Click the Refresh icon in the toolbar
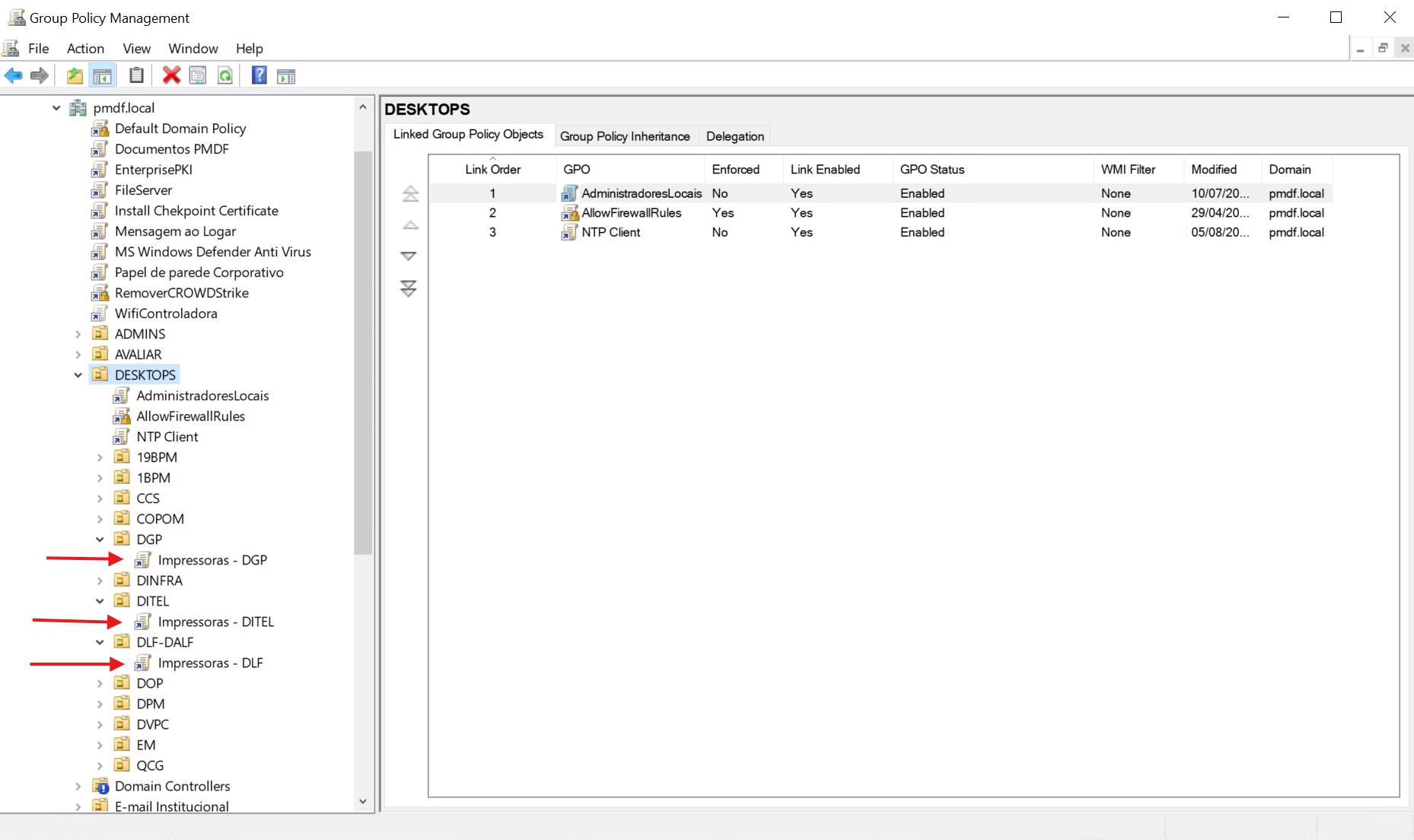 pyautogui.click(x=225, y=75)
